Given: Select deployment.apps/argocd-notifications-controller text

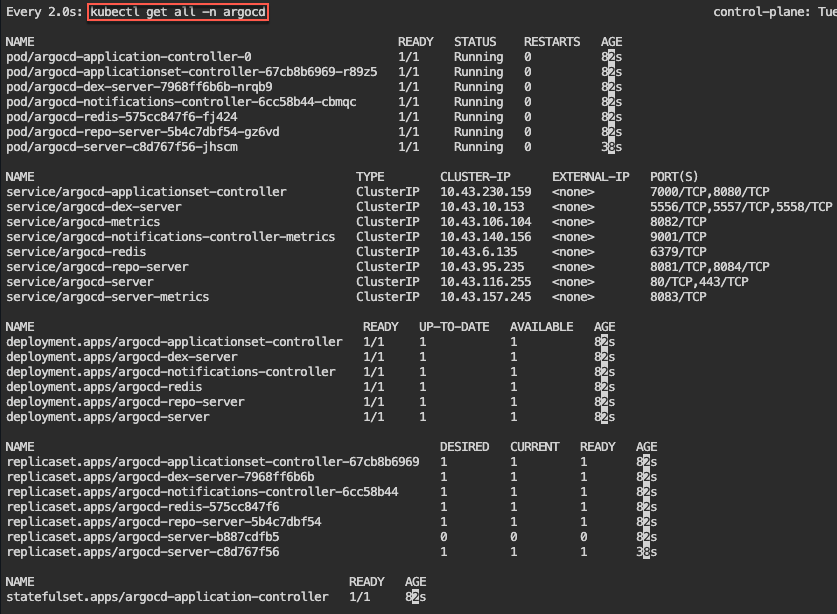Looking at the screenshot, I should pyautogui.click(x=171, y=372).
